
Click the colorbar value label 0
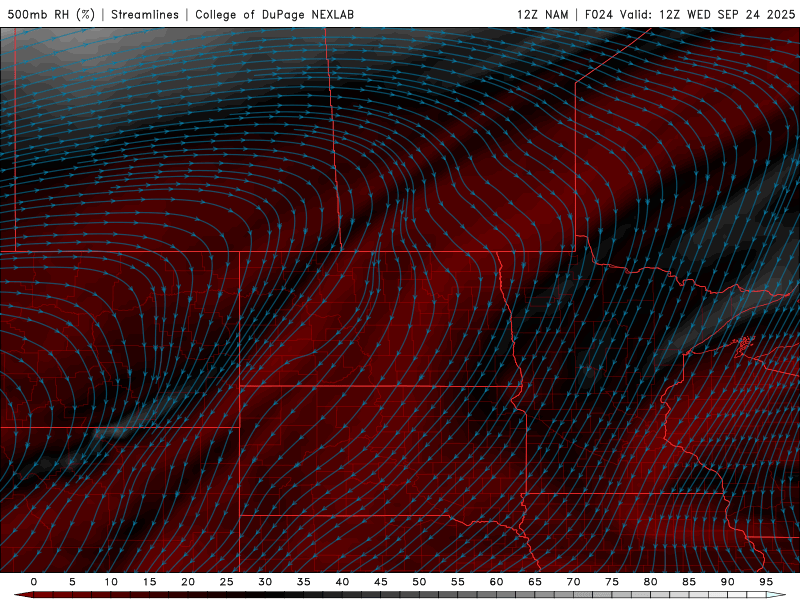(34, 582)
